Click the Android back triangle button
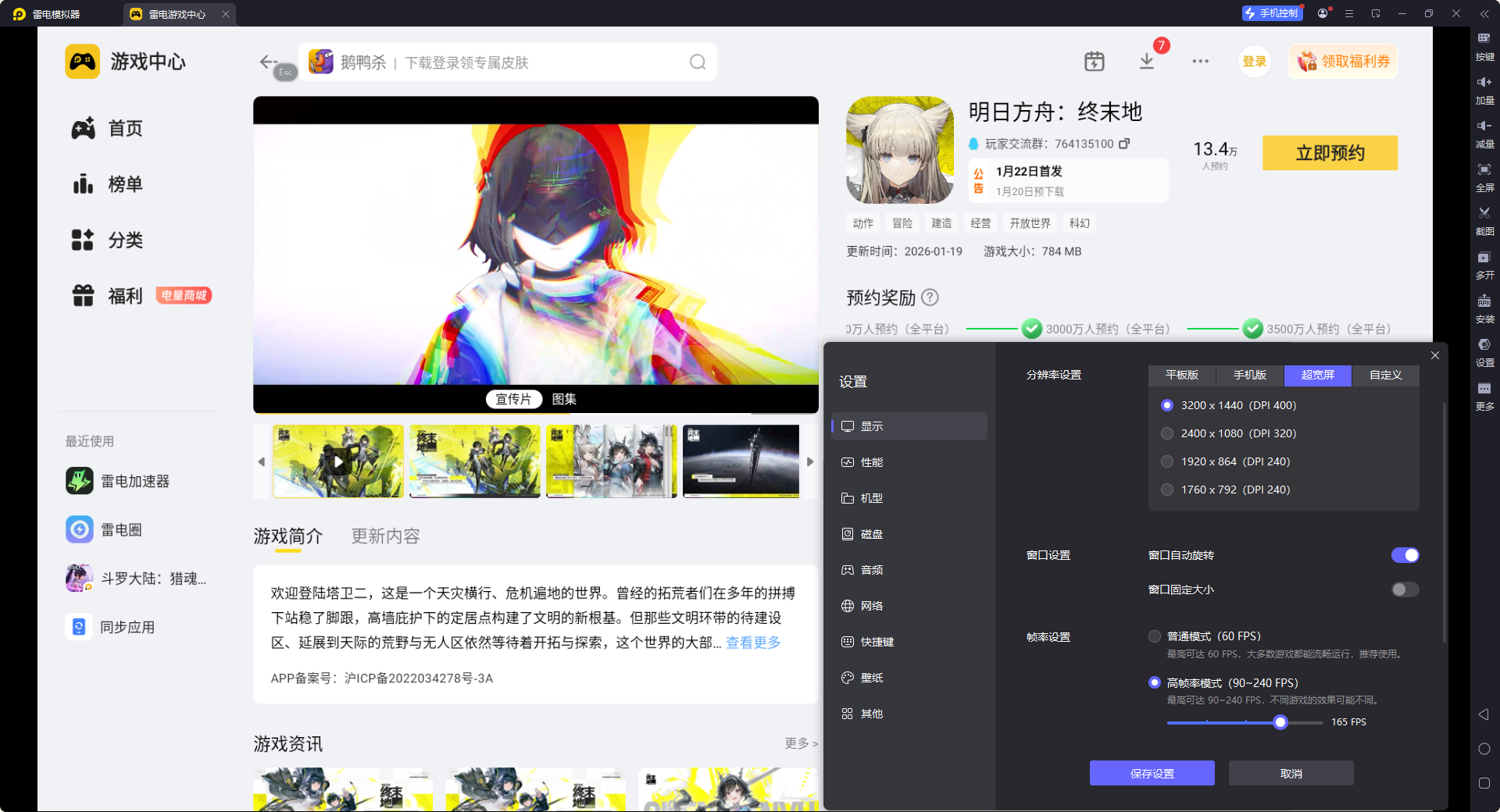Viewport: 1500px width, 812px height. [x=1484, y=714]
